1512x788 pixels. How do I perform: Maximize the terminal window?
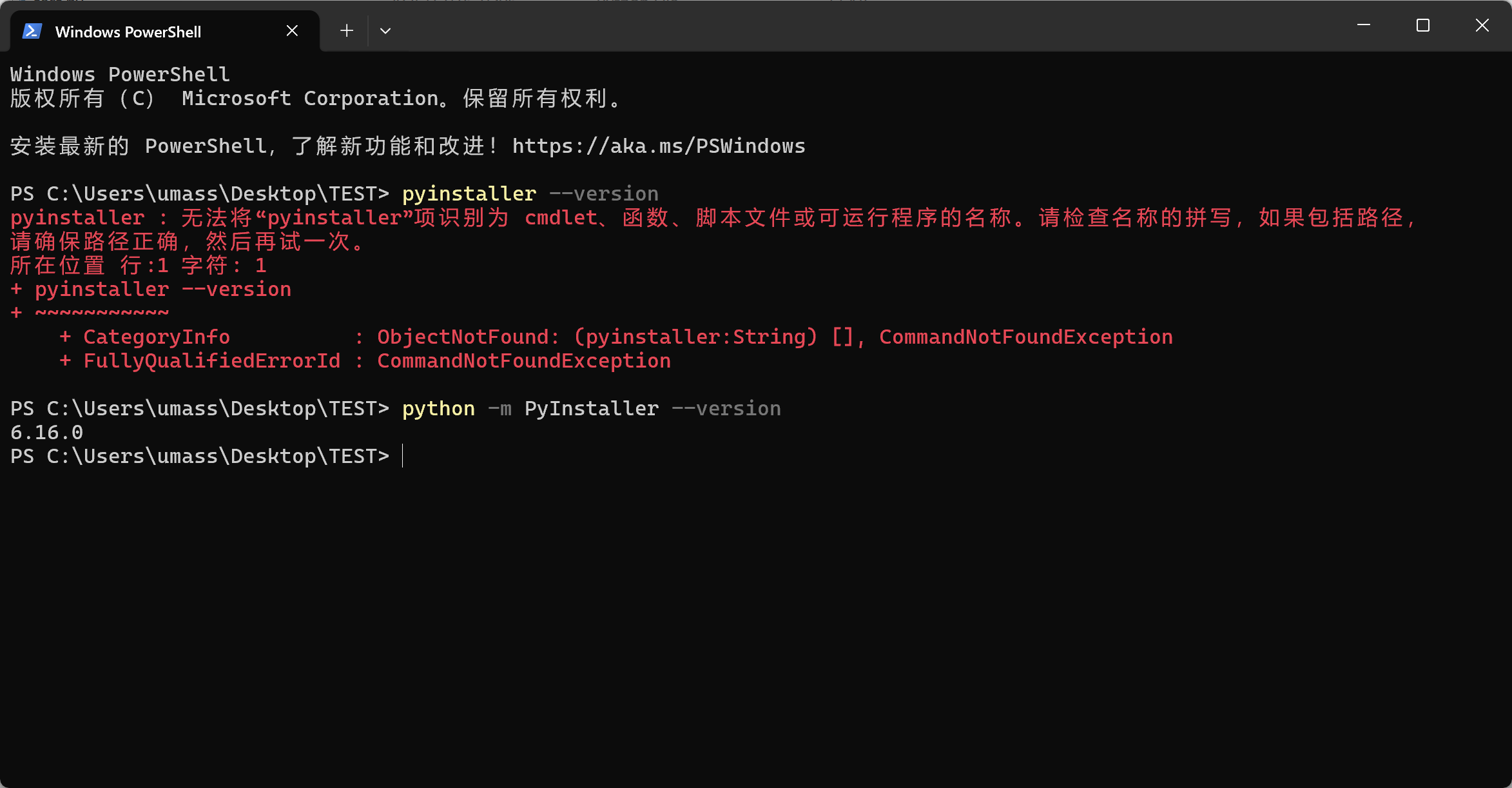click(1423, 25)
